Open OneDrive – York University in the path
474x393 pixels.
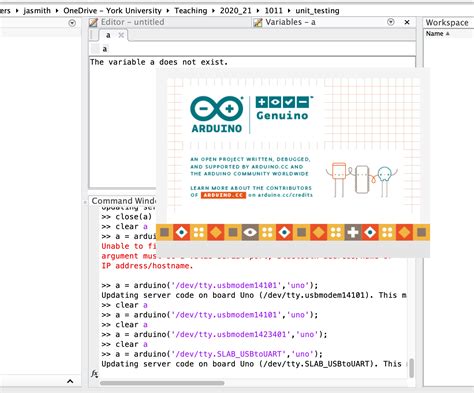(112, 11)
